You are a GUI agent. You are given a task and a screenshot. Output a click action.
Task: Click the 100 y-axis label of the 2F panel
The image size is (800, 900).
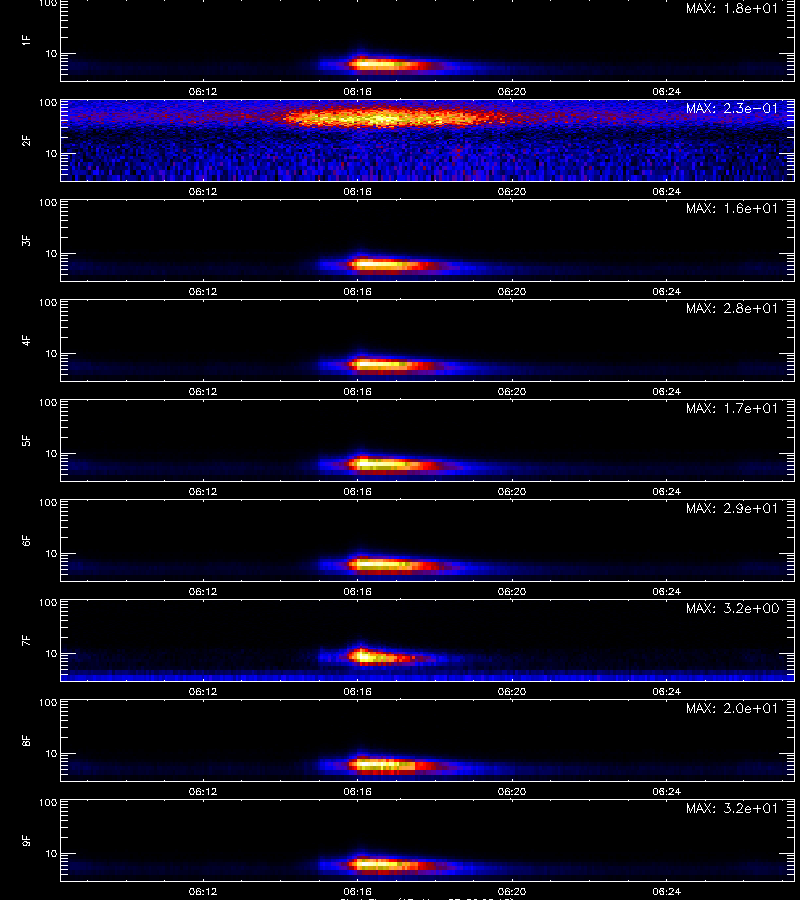pos(48,103)
